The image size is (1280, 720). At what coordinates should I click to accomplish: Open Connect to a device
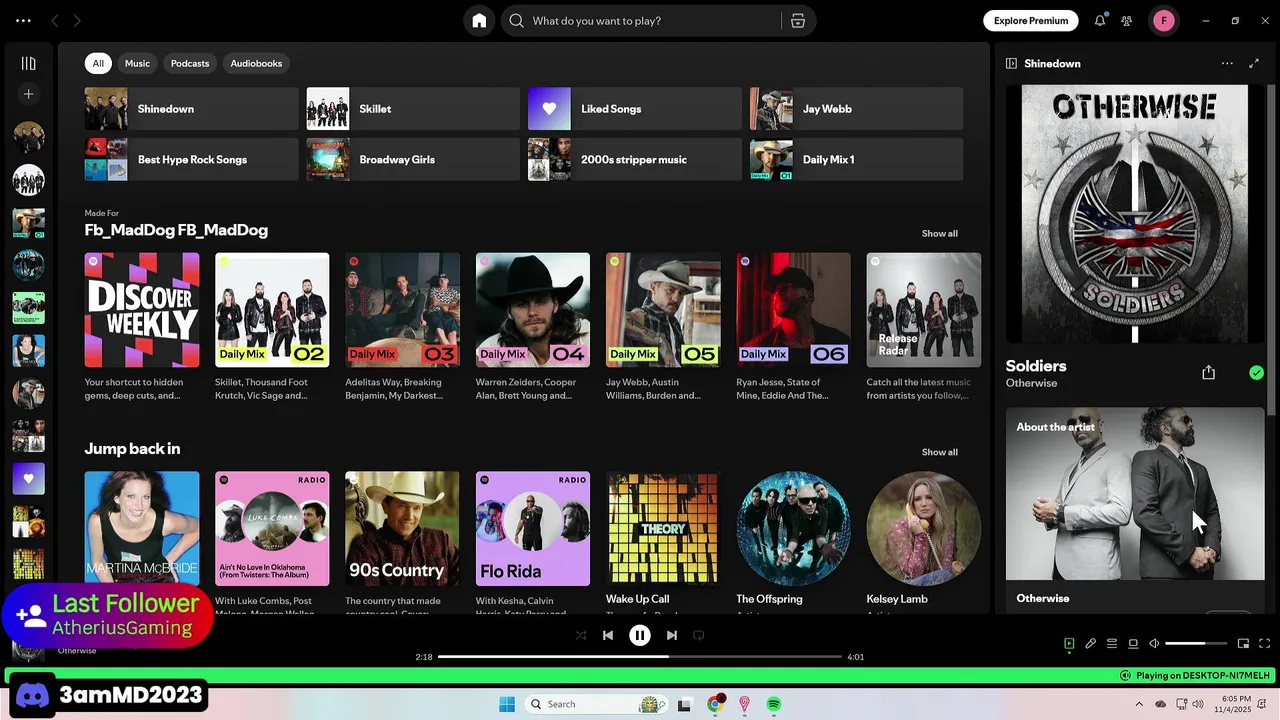point(1133,644)
